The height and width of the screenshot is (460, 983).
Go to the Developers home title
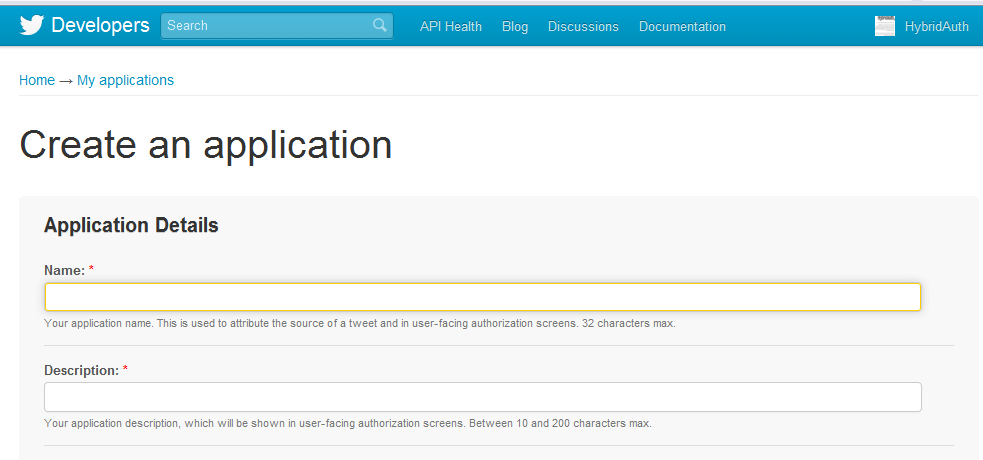tap(100, 26)
